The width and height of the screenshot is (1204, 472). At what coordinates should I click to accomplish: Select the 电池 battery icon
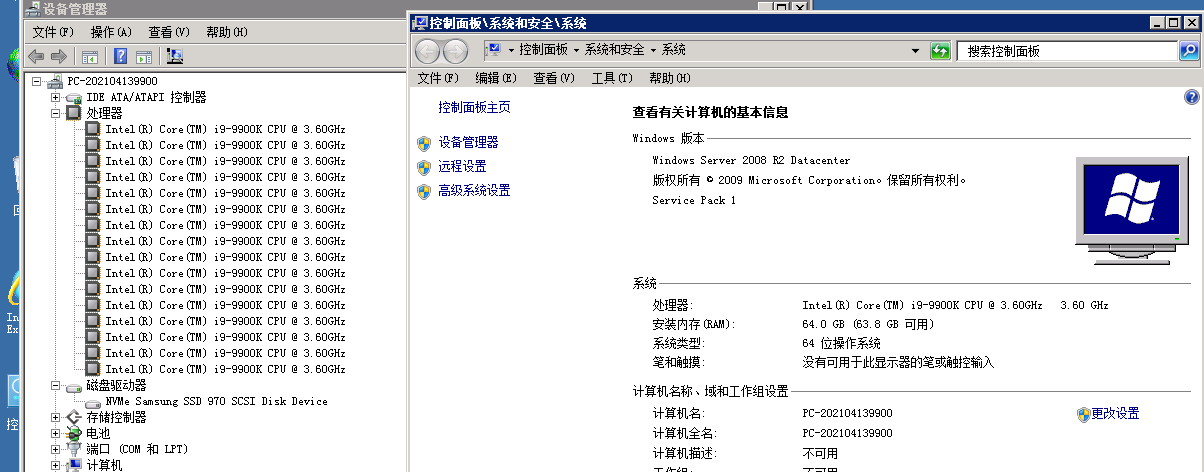pyautogui.click(x=73, y=434)
